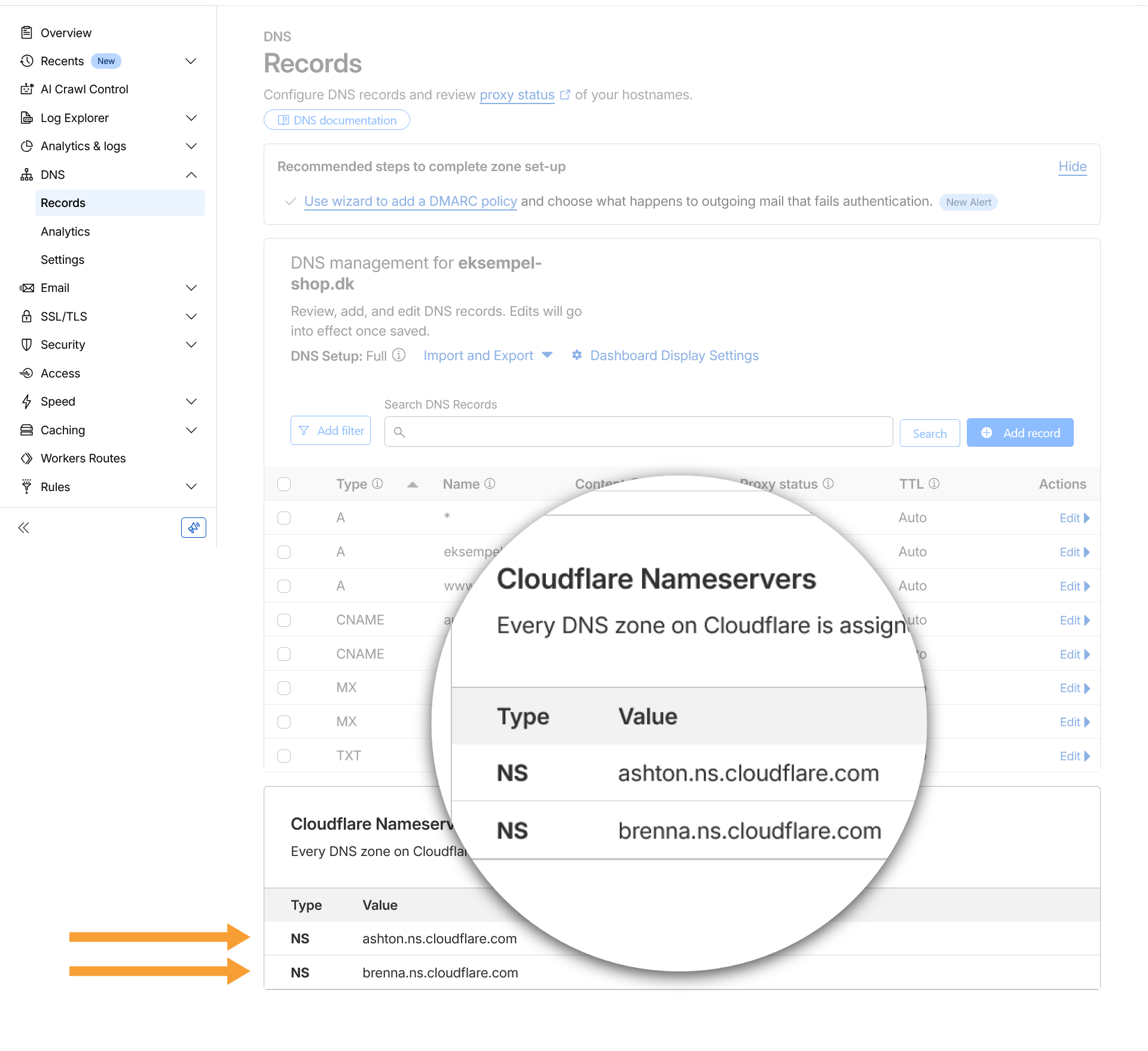The image size is (1148, 1051).
Task: Click the info icon next to Name column
Action: (490, 483)
